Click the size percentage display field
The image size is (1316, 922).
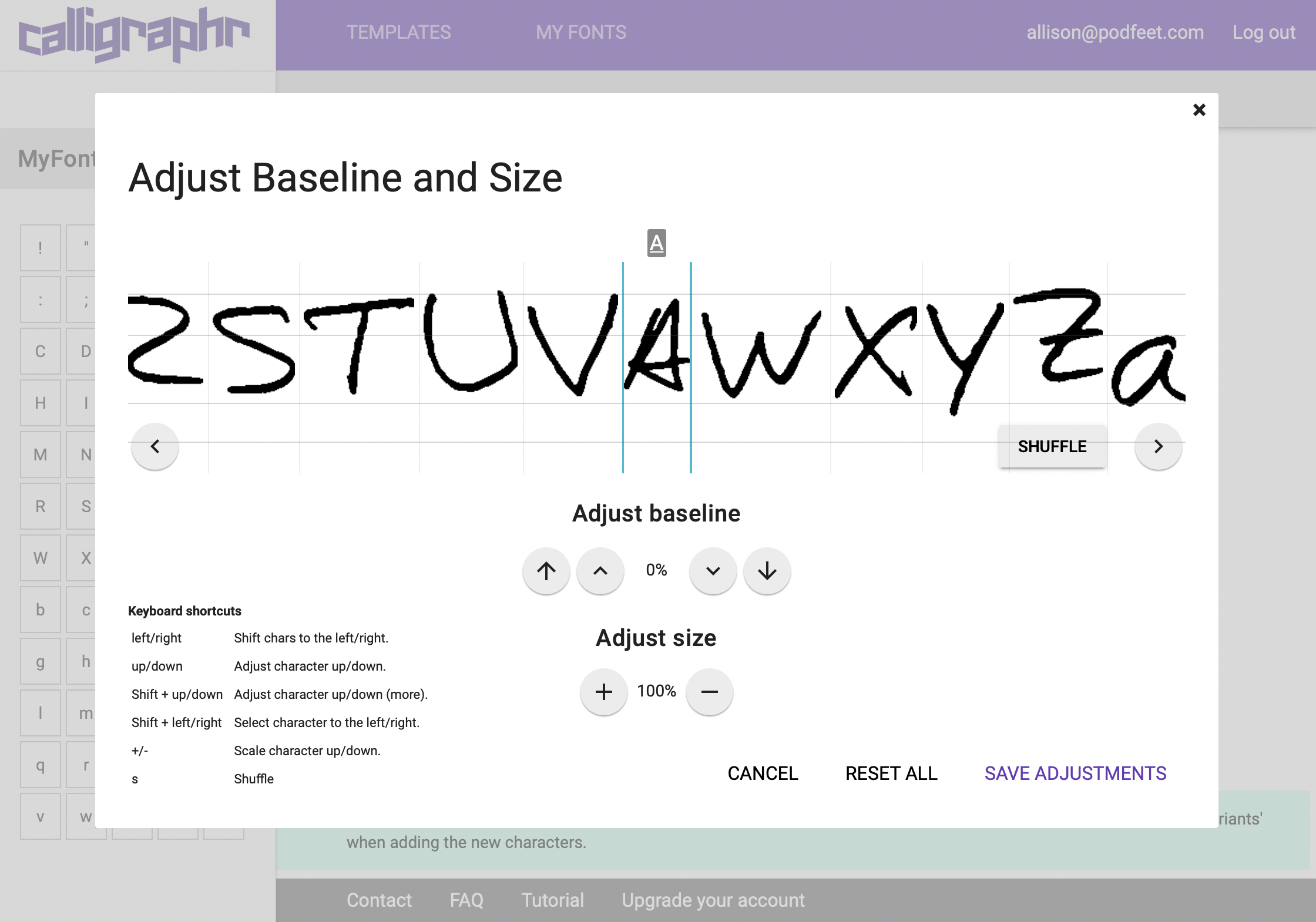[657, 691]
